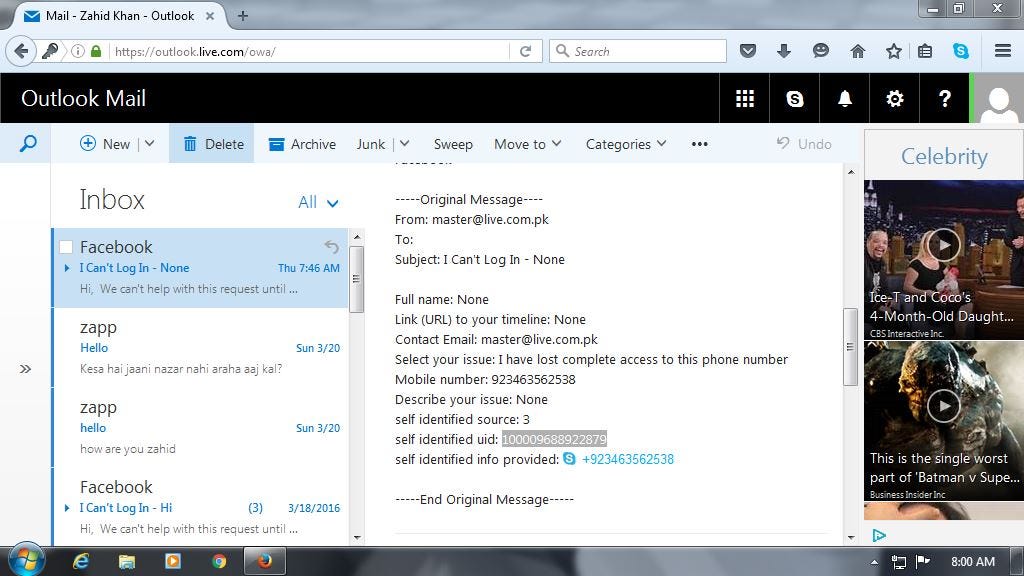This screenshot has height=576, width=1024.
Task: Click the Undo button
Action: tap(804, 144)
